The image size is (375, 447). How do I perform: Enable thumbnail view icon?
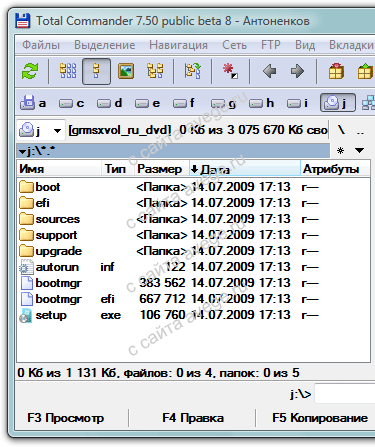[x=126, y=71]
